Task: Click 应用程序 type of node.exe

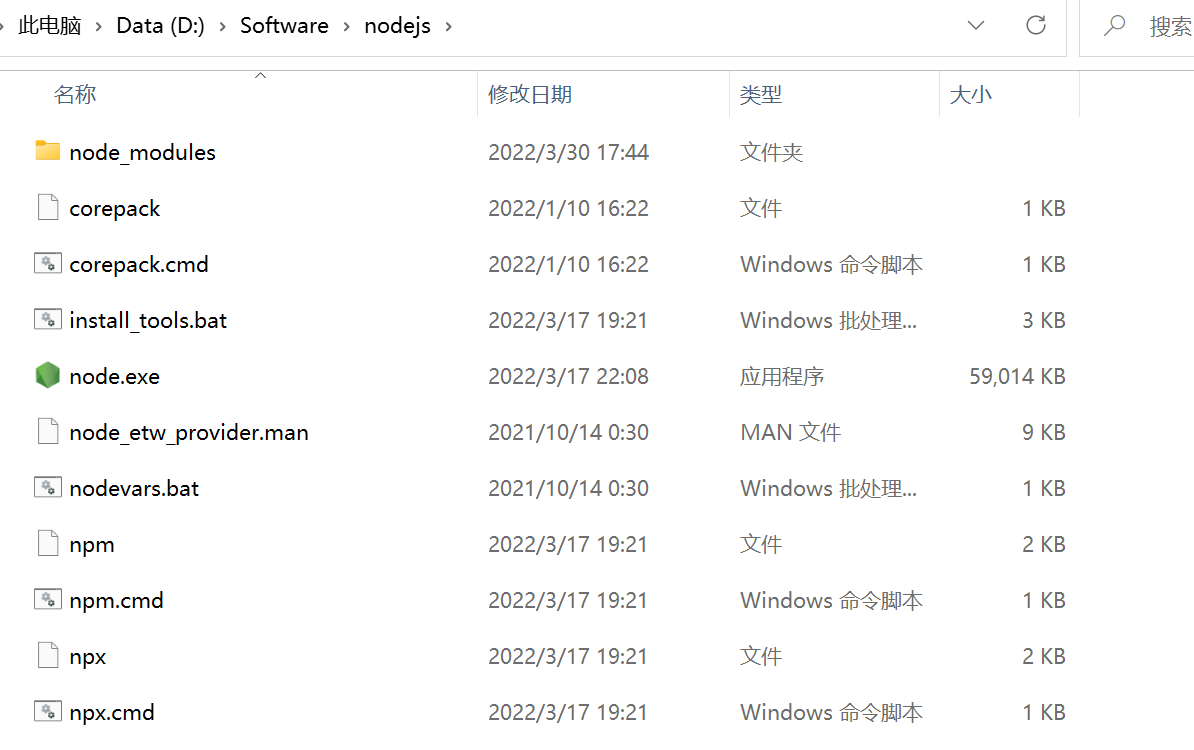Action: coord(782,376)
